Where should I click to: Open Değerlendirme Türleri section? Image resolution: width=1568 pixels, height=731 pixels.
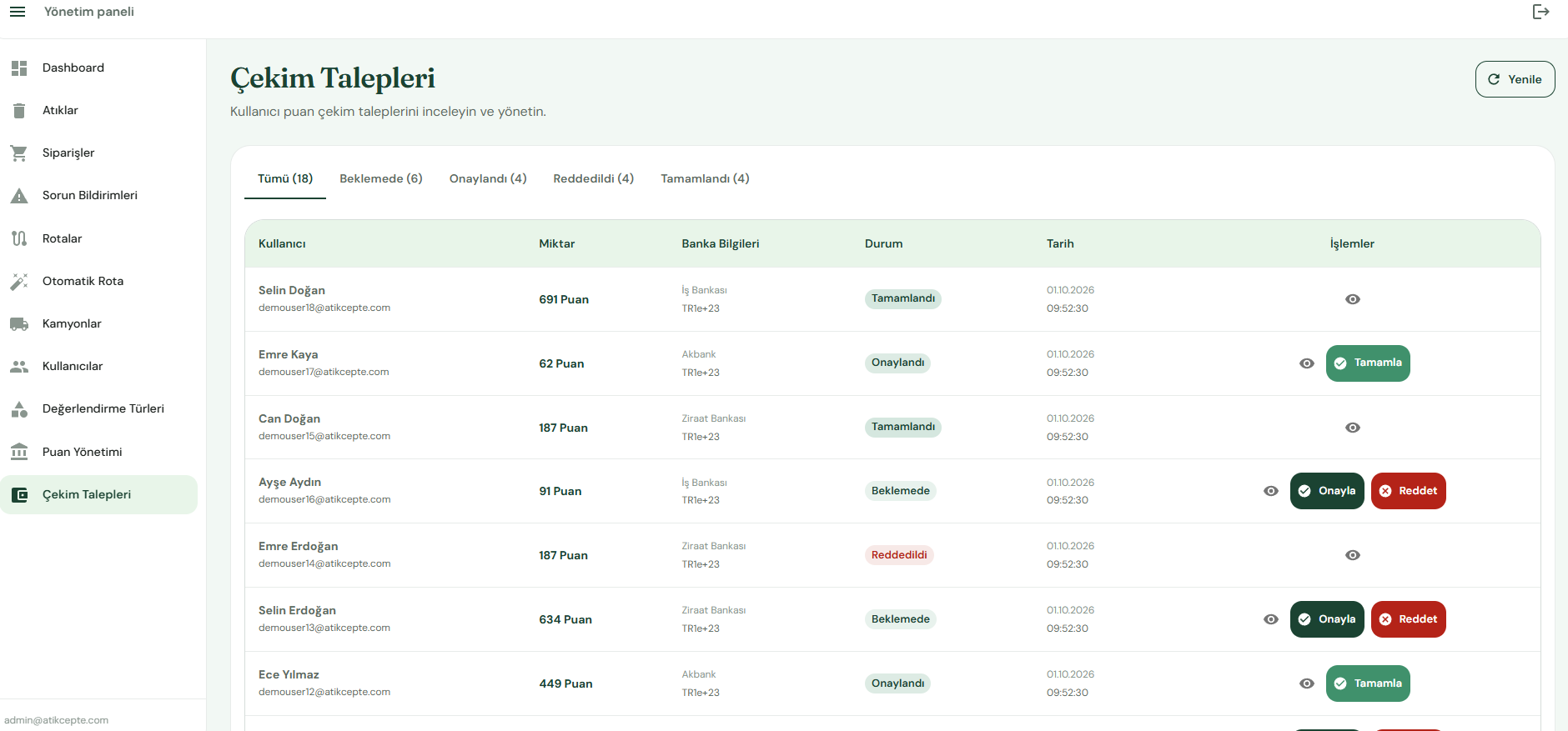click(98, 408)
